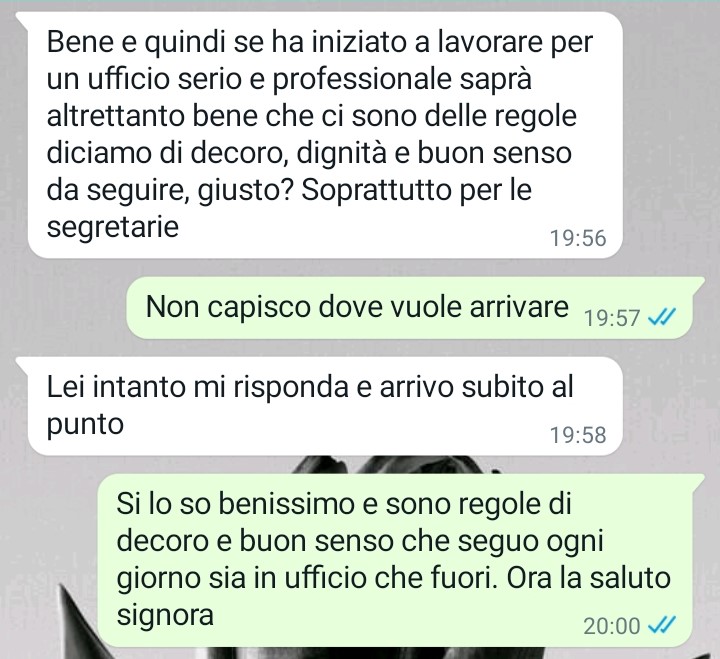Click the word 'punto' in third message
720x659 pixels.
(85, 425)
